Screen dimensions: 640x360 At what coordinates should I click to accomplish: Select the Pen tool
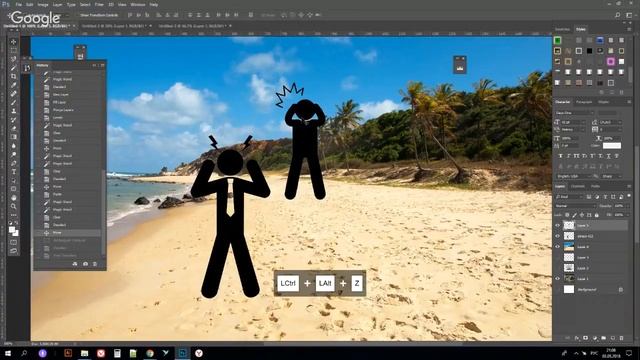click(x=13, y=163)
